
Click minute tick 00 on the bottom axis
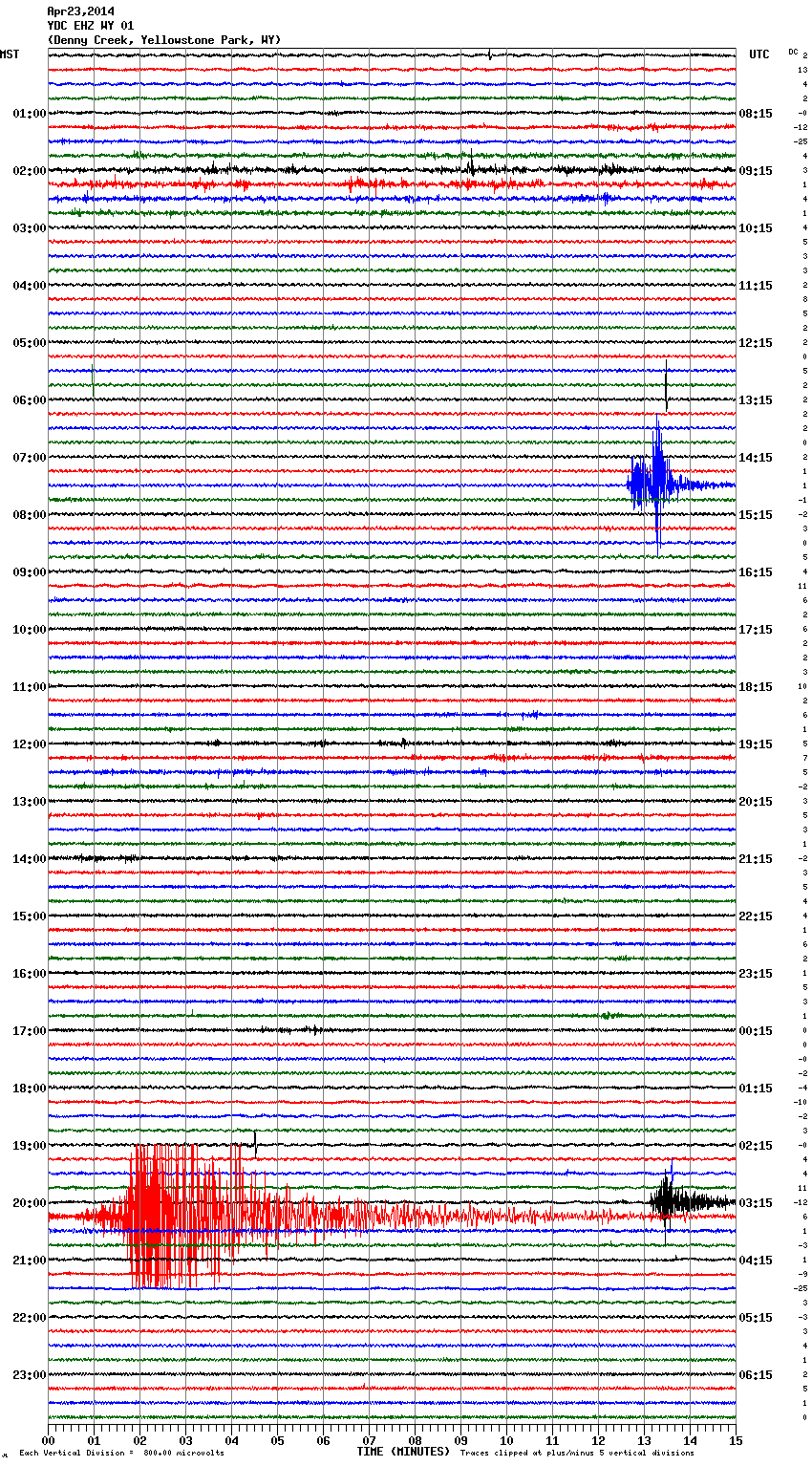[x=48, y=1440]
